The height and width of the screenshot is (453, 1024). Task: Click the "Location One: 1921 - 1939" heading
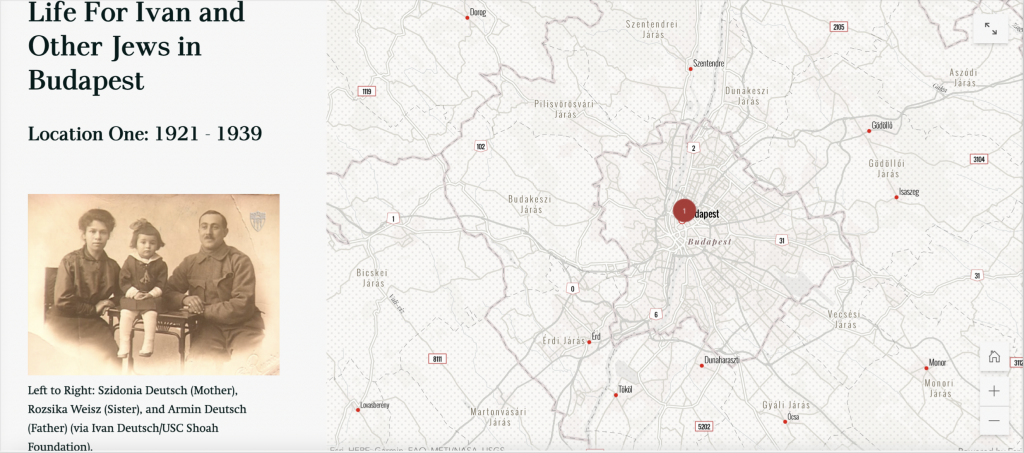(145, 133)
